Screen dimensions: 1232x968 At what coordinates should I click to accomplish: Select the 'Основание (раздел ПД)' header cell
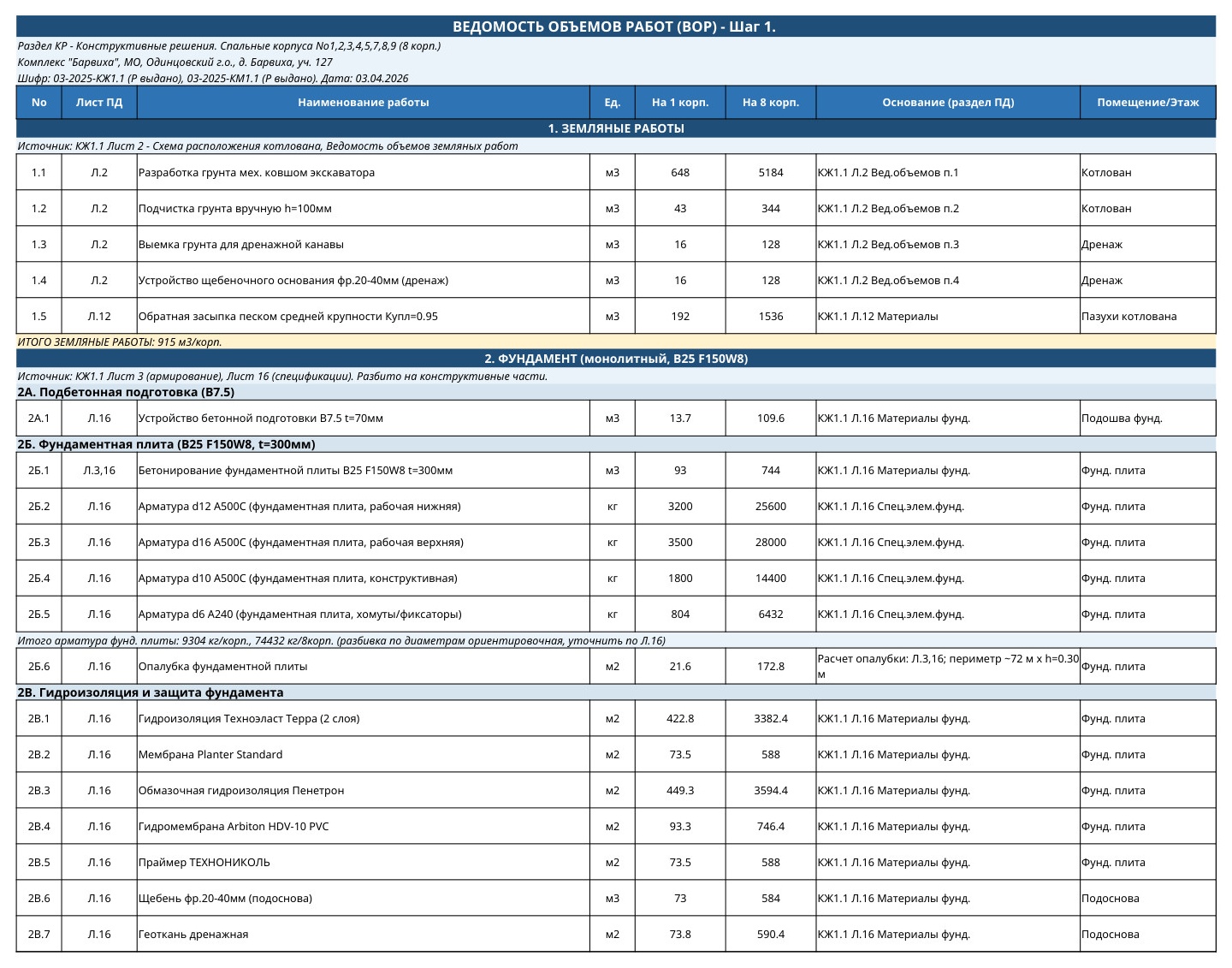pyautogui.click(x=948, y=102)
